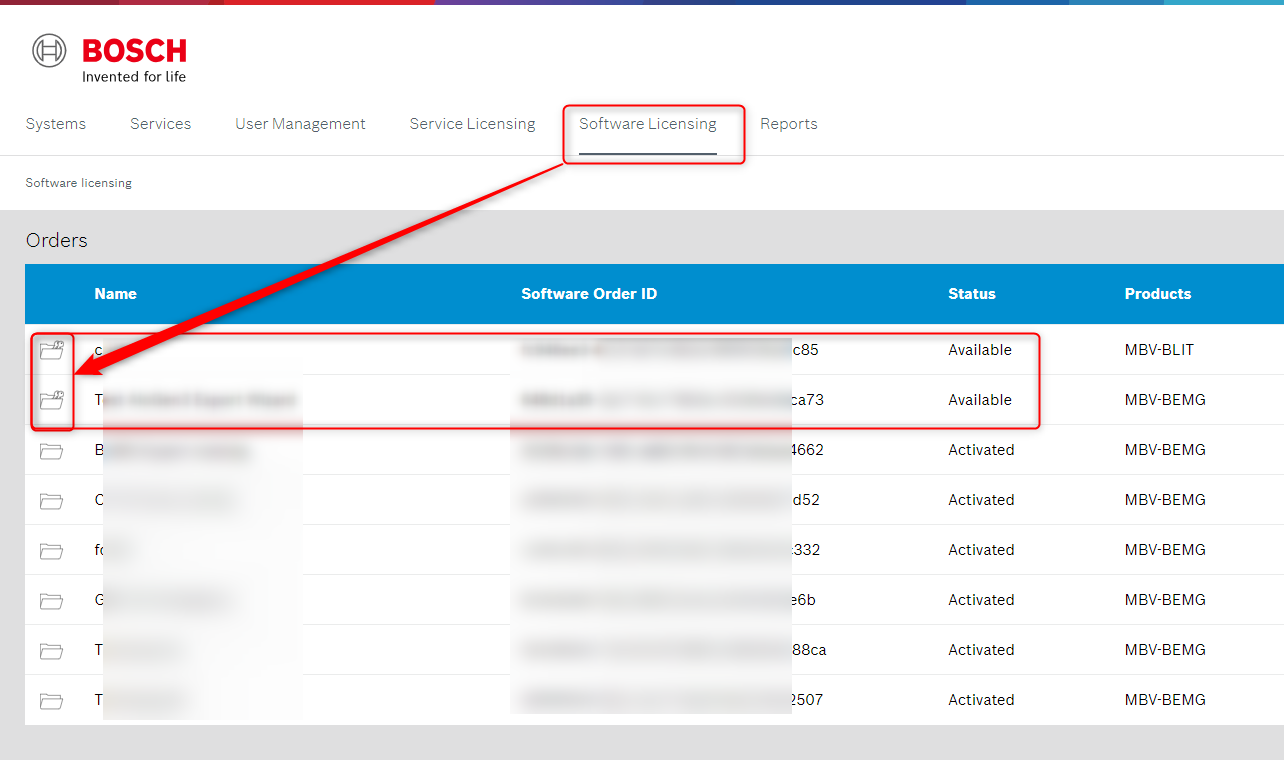
Task: Select the Service Licensing tab
Action: click(x=472, y=124)
